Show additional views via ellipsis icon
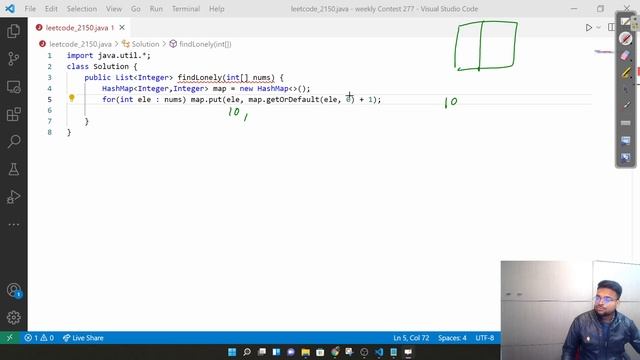Screen dimensions: 640x360 point(13,224)
